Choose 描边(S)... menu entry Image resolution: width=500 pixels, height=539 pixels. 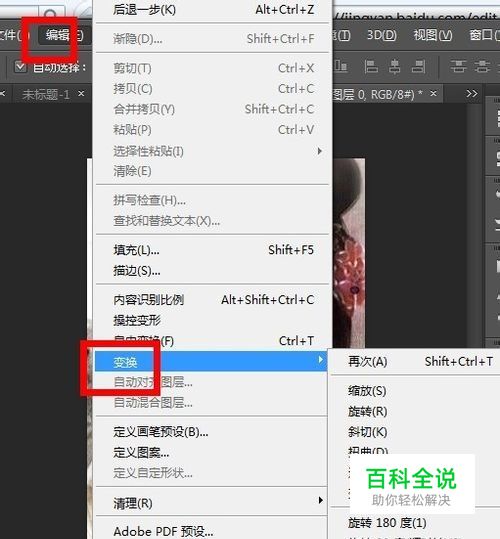click(212, 271)
